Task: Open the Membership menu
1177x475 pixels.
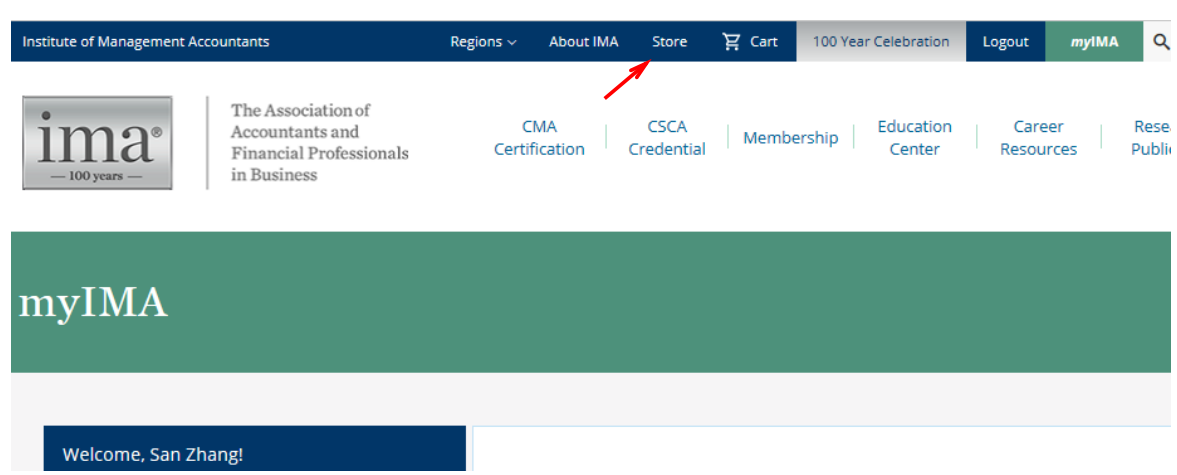Action: tap(790, 138)
